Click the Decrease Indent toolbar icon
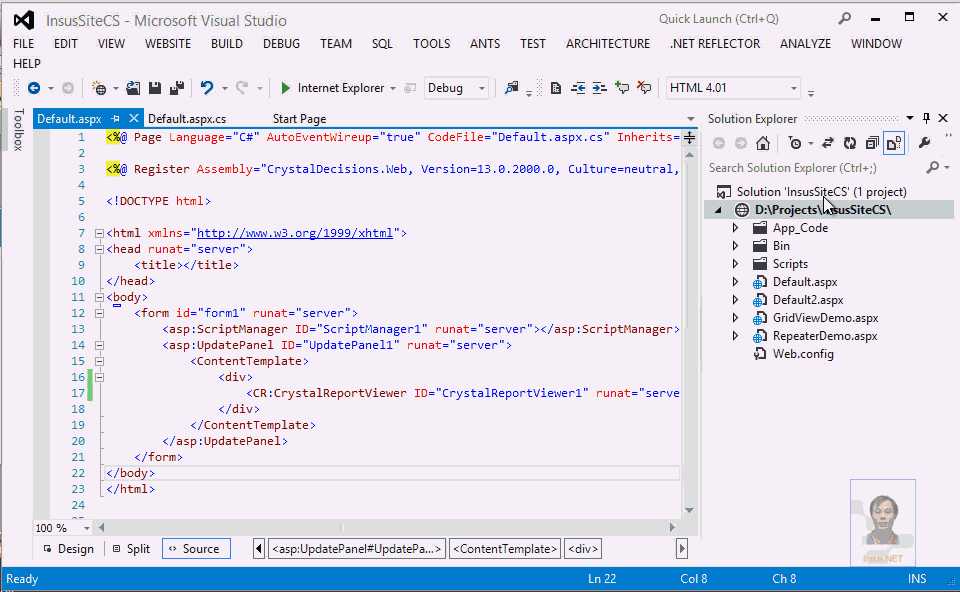960x592 pixels. pos(578,88)
